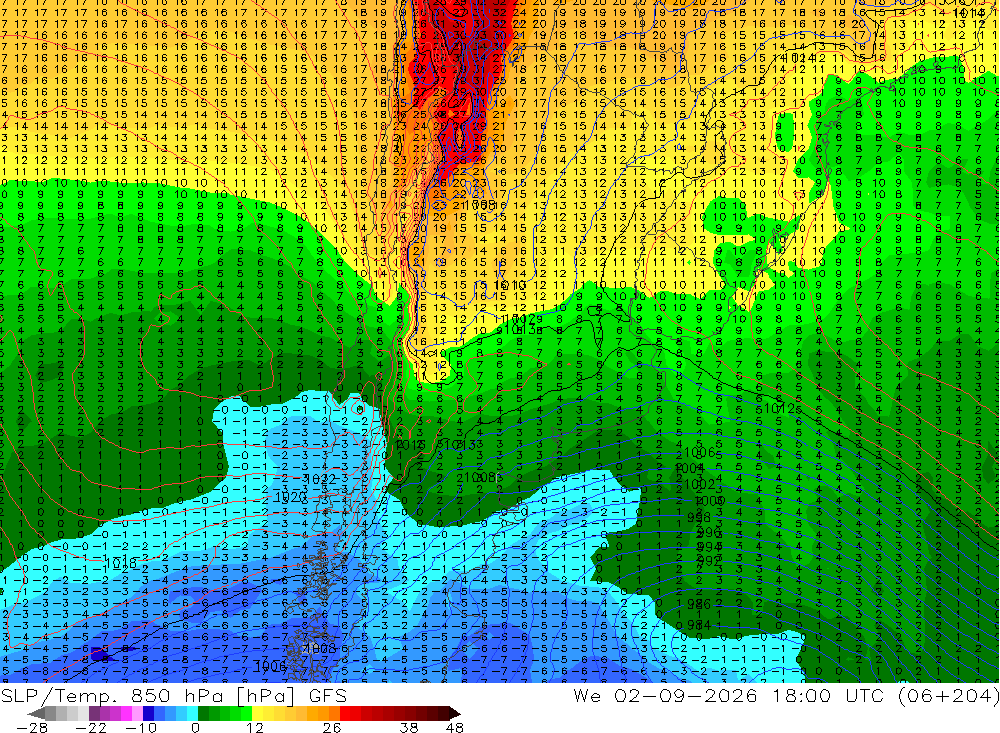Click the '-28' label on the color legend
This screenshot has width=1000, height=733.
tap(32, 727)
